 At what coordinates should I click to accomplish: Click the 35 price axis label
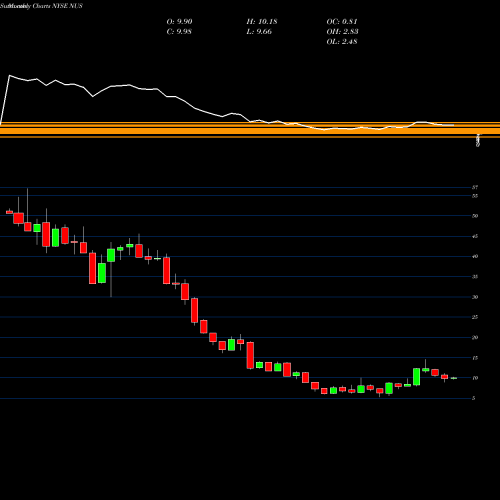point(475,277)
